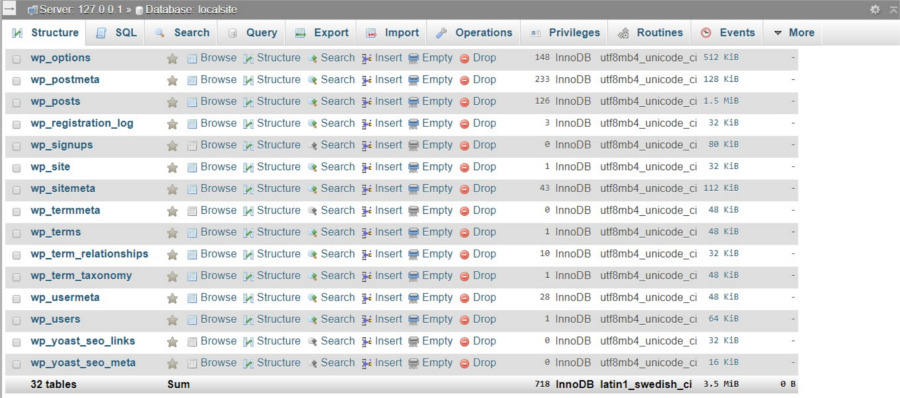900x398 pixels.
Task: Click the Insert icon for wp_site
Action: (367, 168)
